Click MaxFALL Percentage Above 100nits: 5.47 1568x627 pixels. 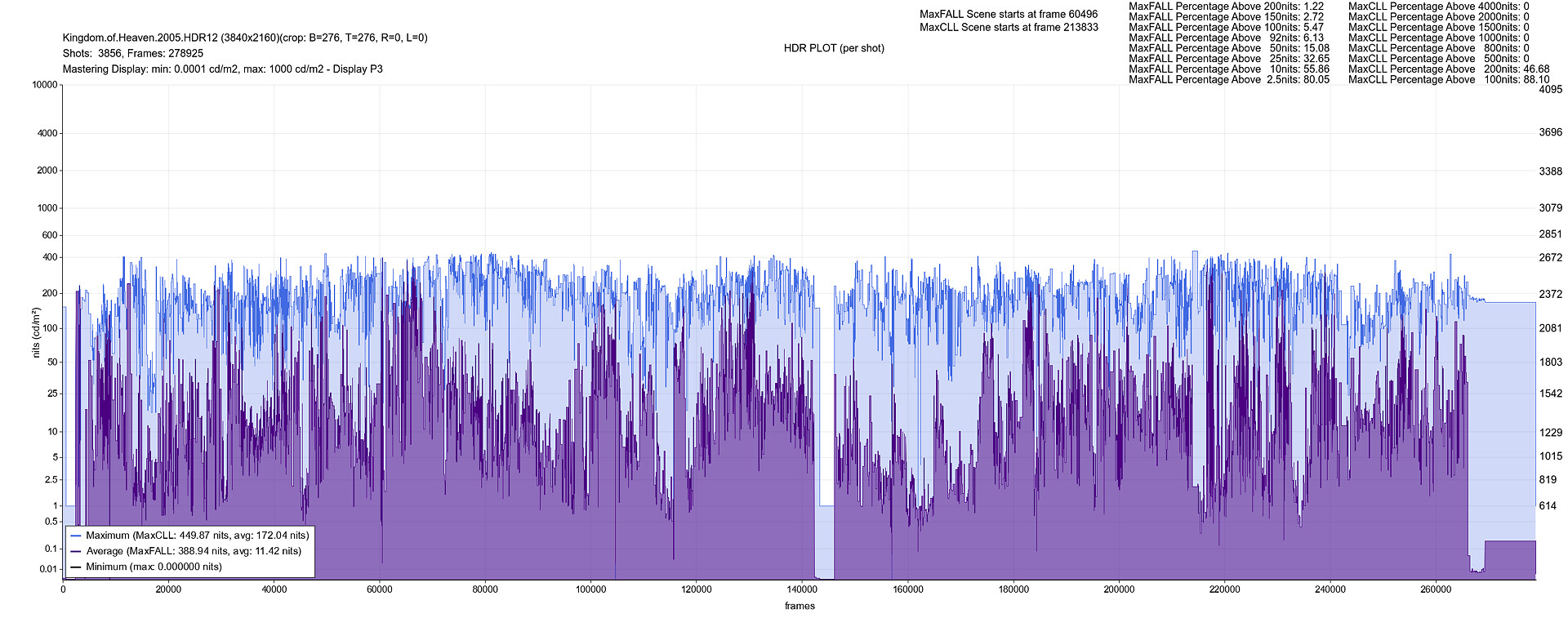pos(1226,27)
